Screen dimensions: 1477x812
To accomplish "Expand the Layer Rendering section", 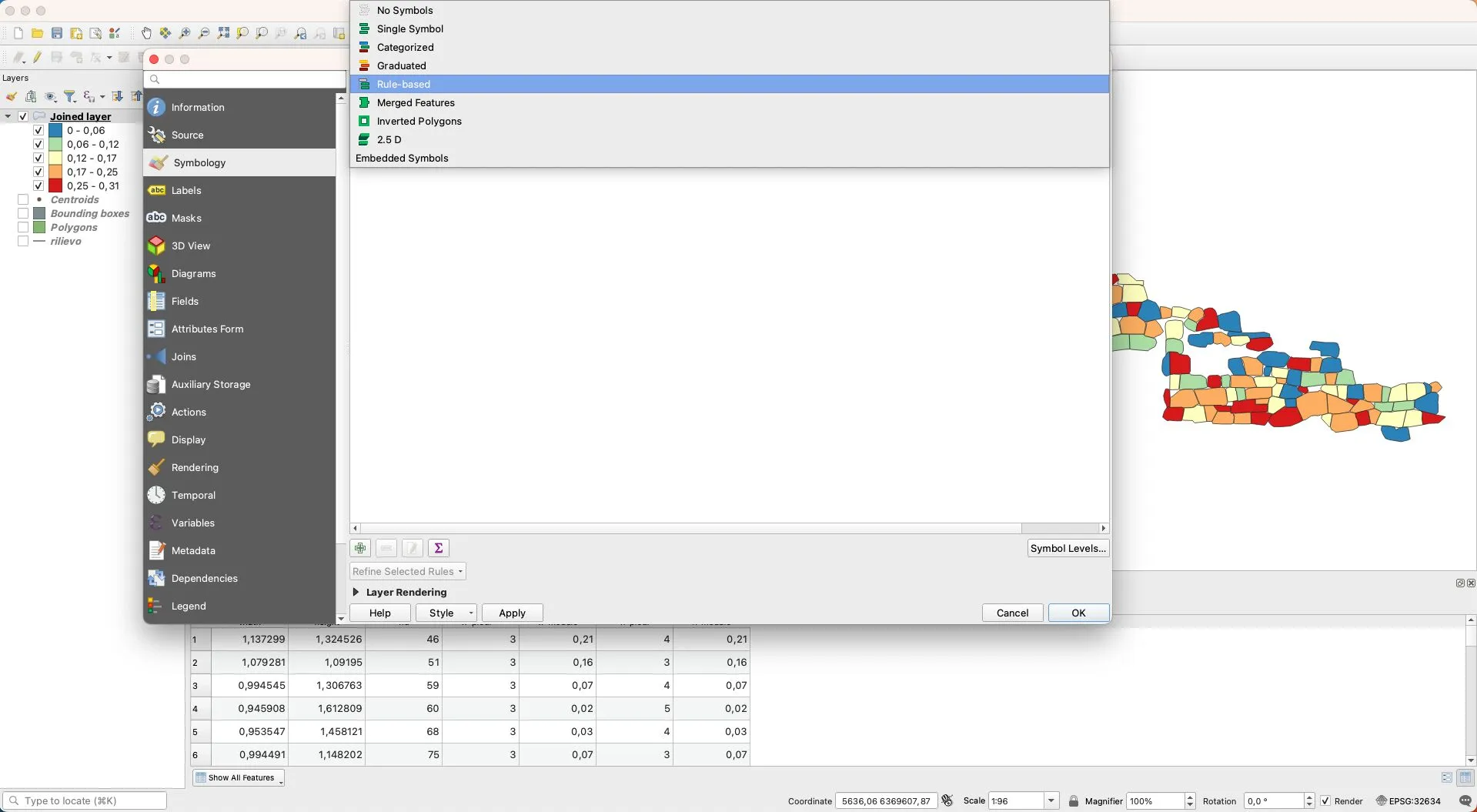I will (x=356, y=592).
